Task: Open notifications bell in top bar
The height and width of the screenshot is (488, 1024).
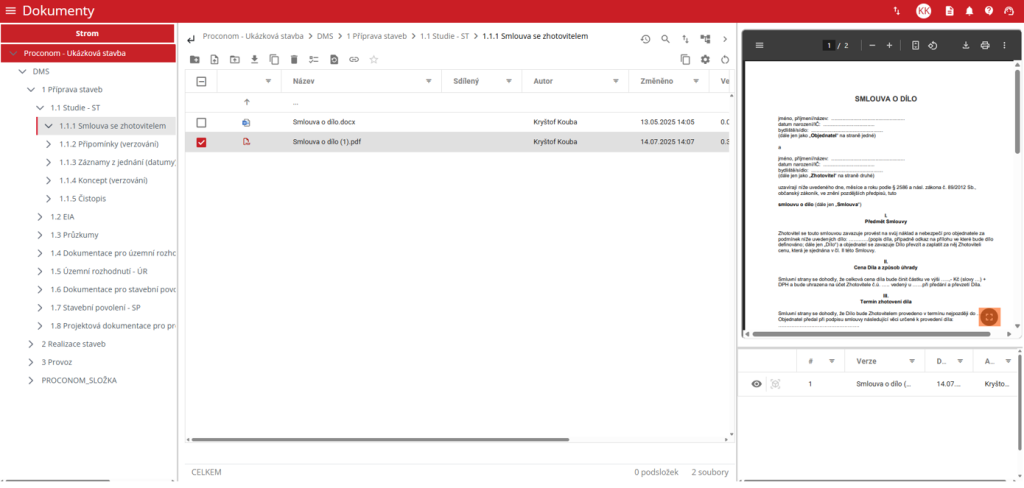Action: (x=969, y=11)
